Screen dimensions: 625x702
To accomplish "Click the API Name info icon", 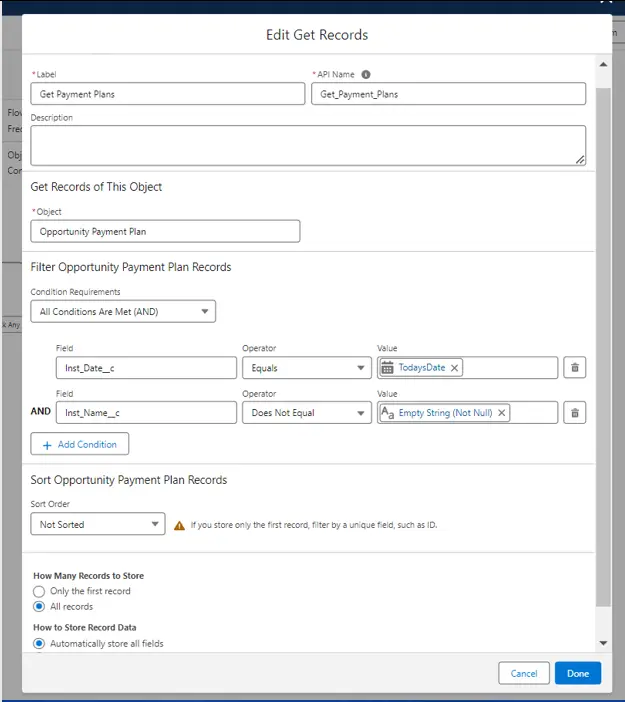I will 366,74.
